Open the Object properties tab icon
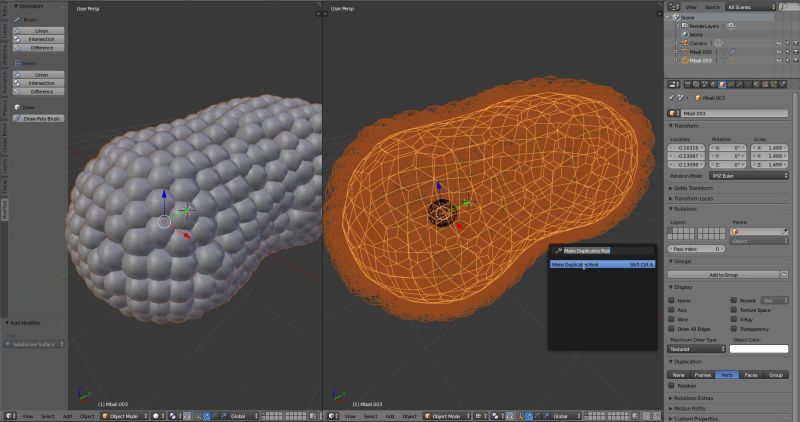The width and height of the screenshot is (800, 422). click(x=722, y=84)
